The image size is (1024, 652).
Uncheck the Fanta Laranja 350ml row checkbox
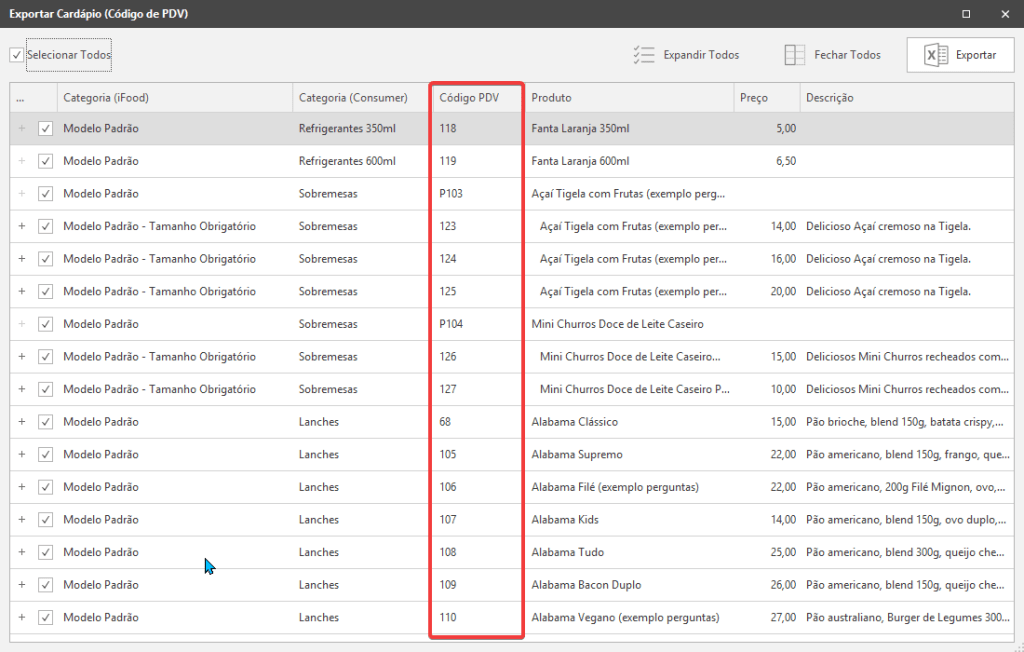tap(45, 129)
